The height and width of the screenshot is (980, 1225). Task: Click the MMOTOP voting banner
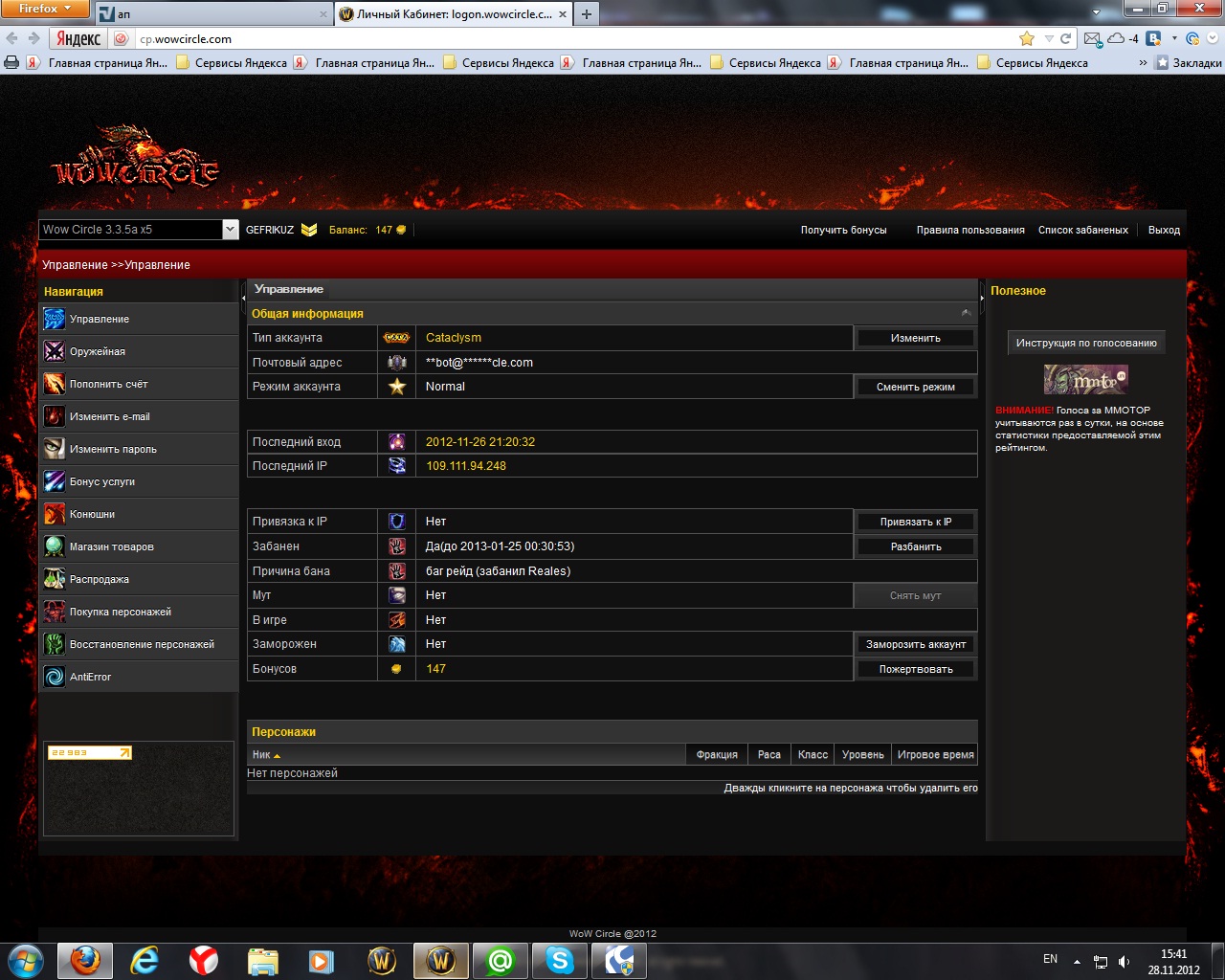[1086, 379]
